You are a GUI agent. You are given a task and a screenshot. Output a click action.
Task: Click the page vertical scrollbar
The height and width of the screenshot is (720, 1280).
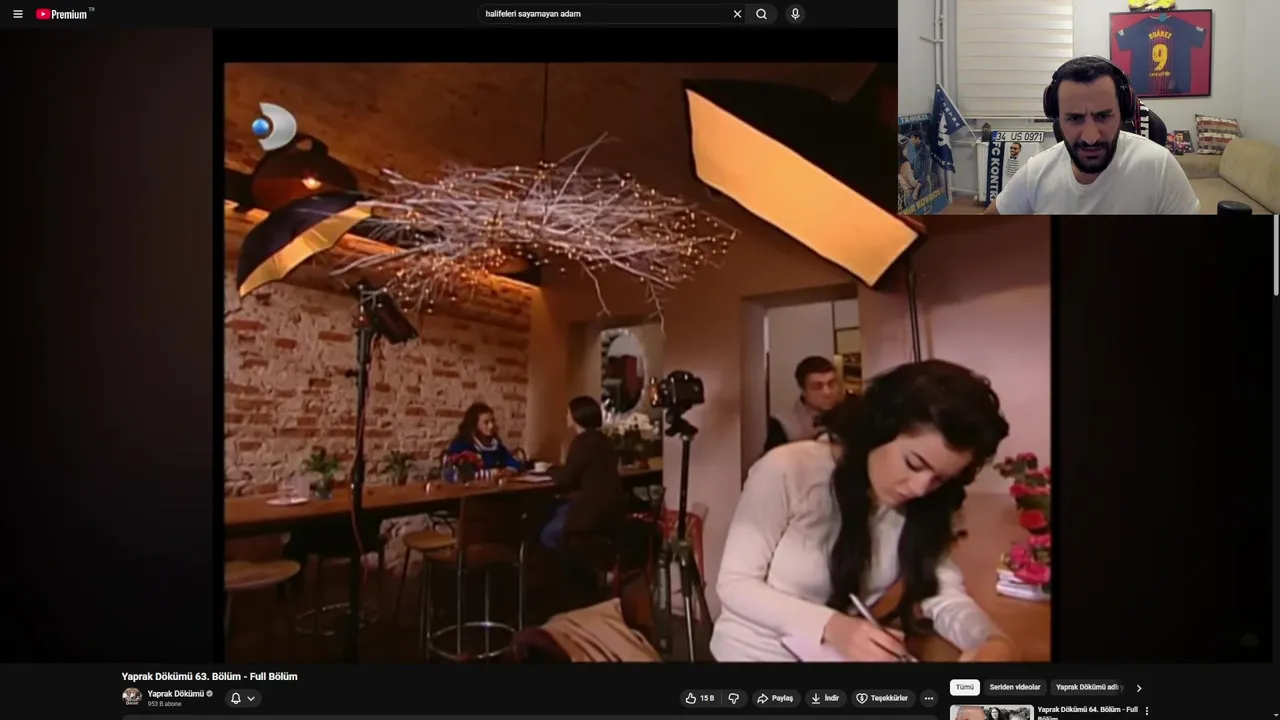coord(1275,255)
